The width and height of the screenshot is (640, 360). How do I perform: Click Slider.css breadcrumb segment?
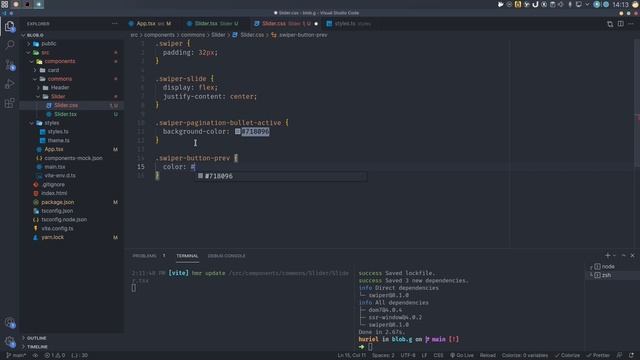[252, 35]
